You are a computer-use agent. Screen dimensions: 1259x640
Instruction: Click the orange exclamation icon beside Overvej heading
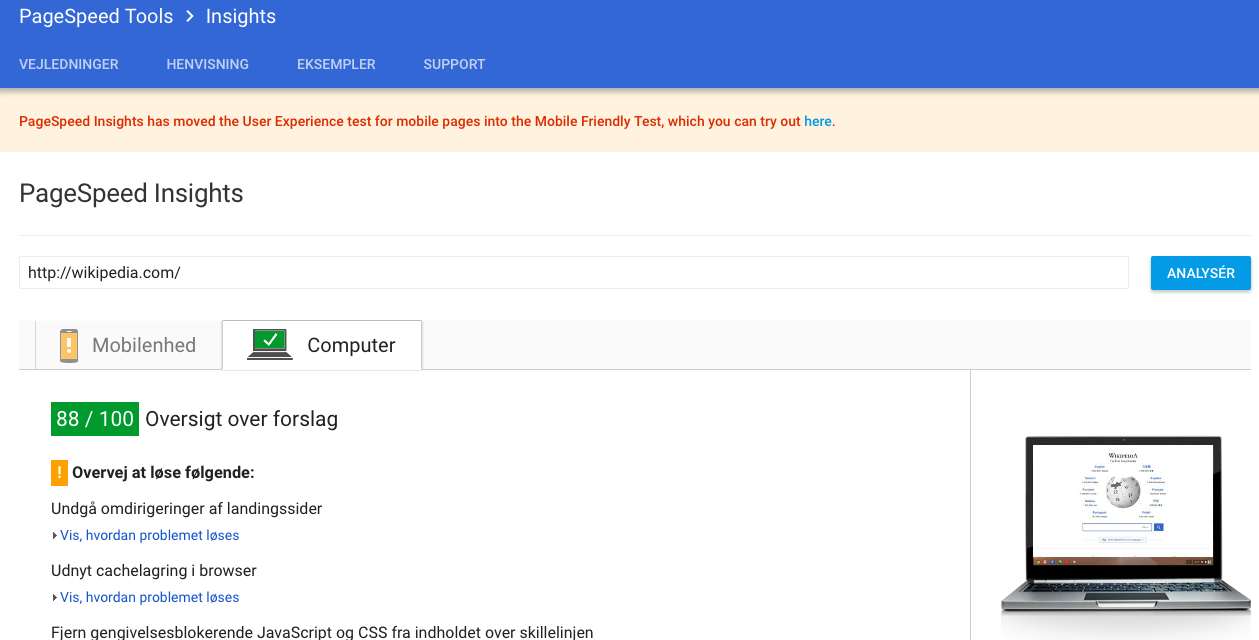coord(59,472)
